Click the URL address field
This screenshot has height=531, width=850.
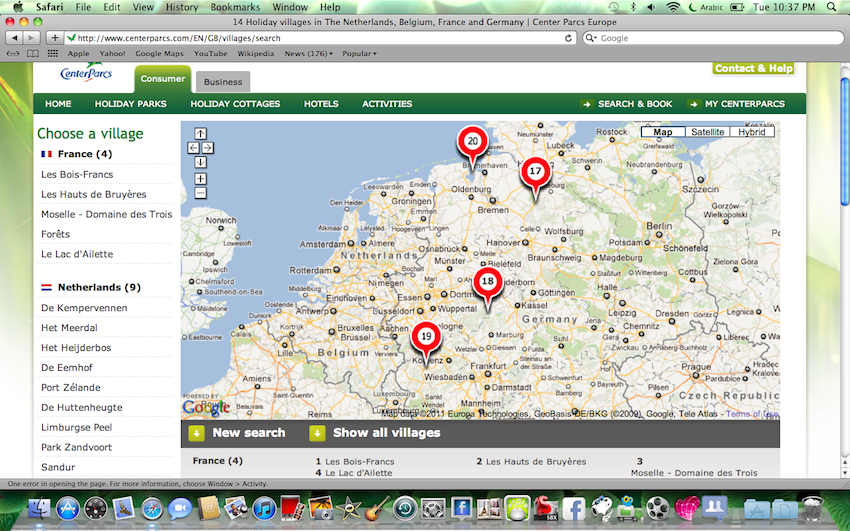click(x=319, y=38)
